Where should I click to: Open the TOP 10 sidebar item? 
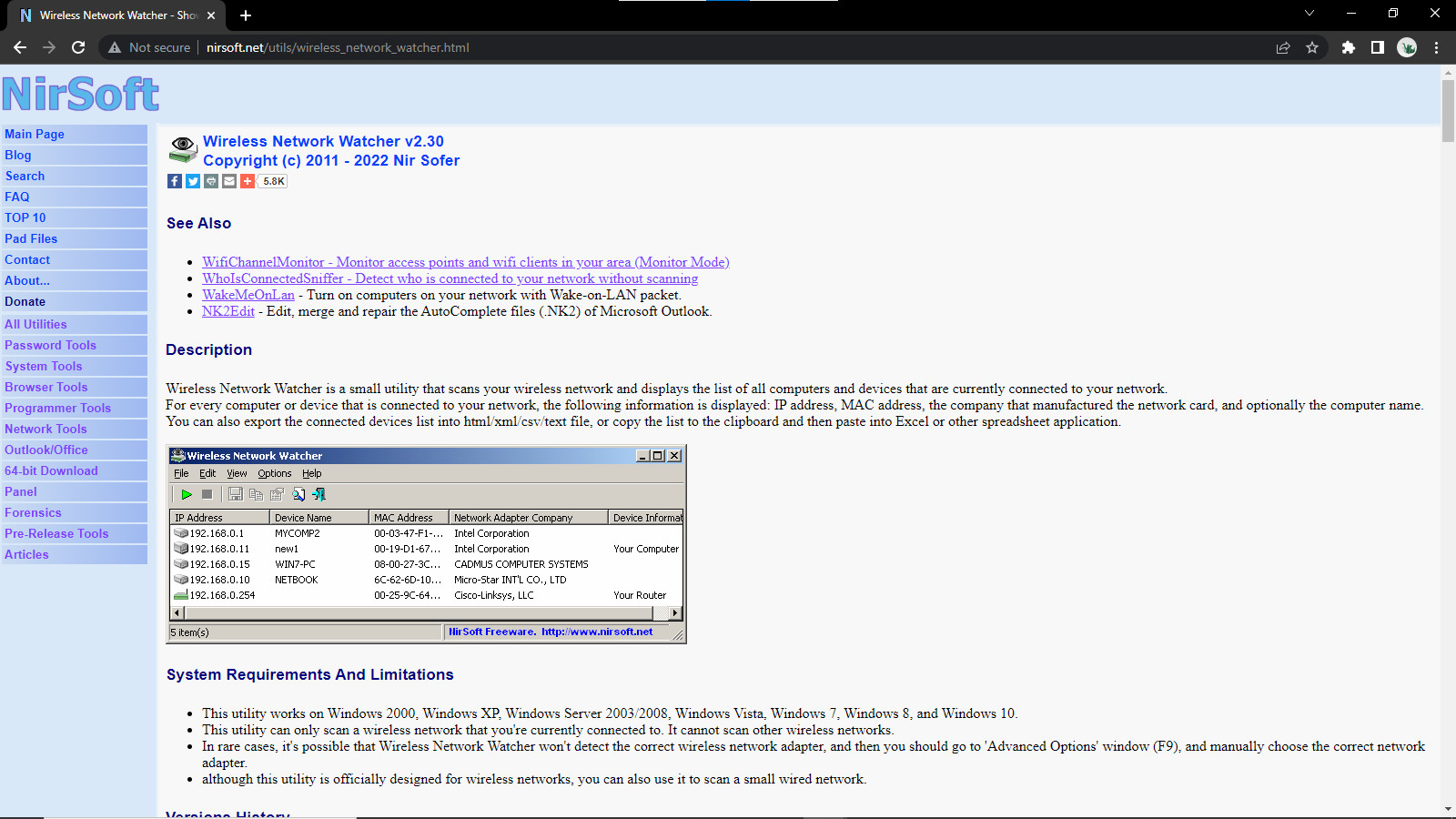coord(74,217)
